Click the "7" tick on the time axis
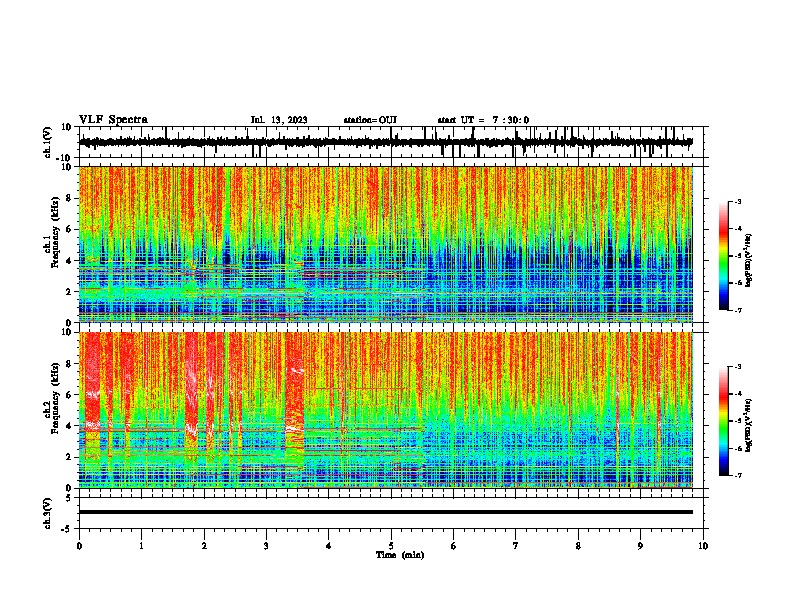Image resolution: width=792 pixels, height=612 pixels. pos(516,546)
